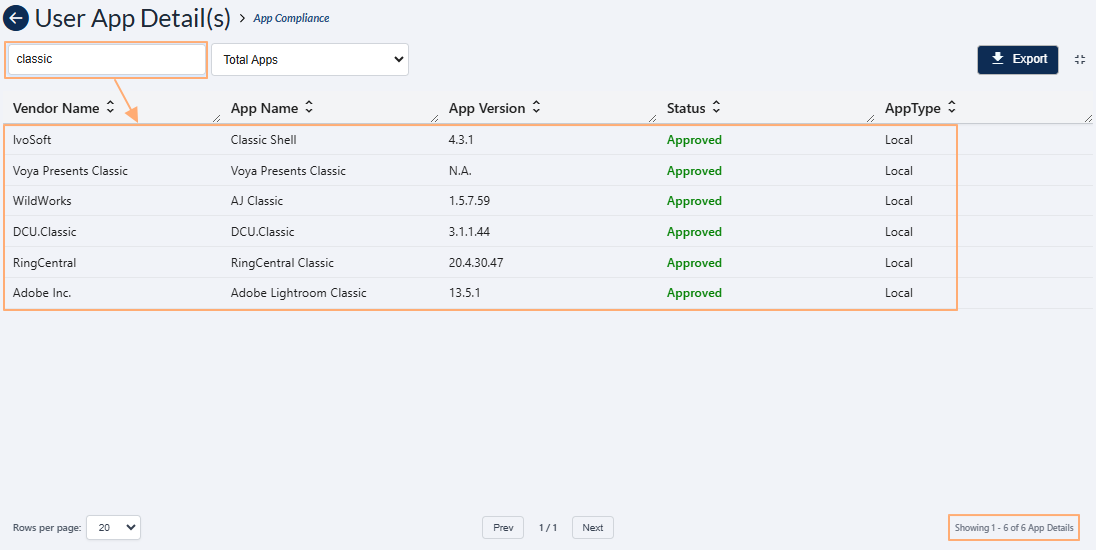1096x550 pixels.
Task: Sort by App Version column arrows
Action: pyautogui.click(x=536, y=107)
